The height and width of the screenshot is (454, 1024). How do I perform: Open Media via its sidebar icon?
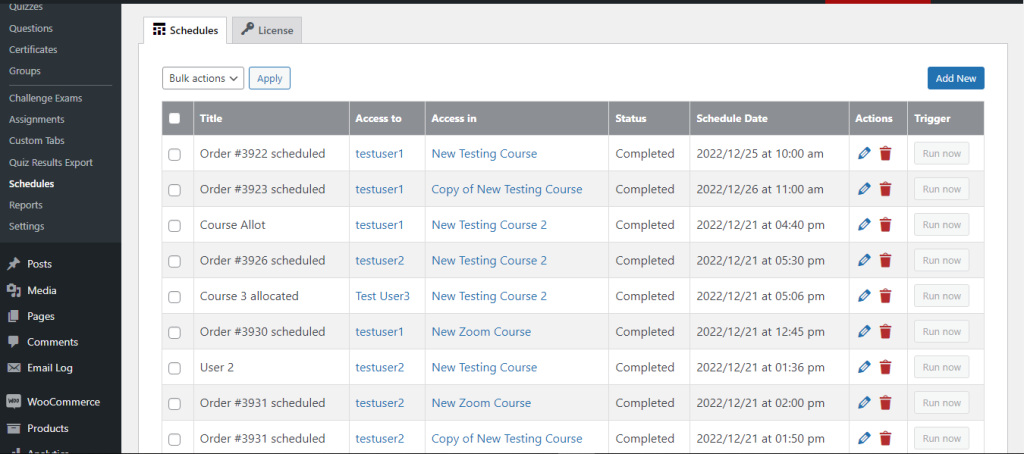click(13, 290)
